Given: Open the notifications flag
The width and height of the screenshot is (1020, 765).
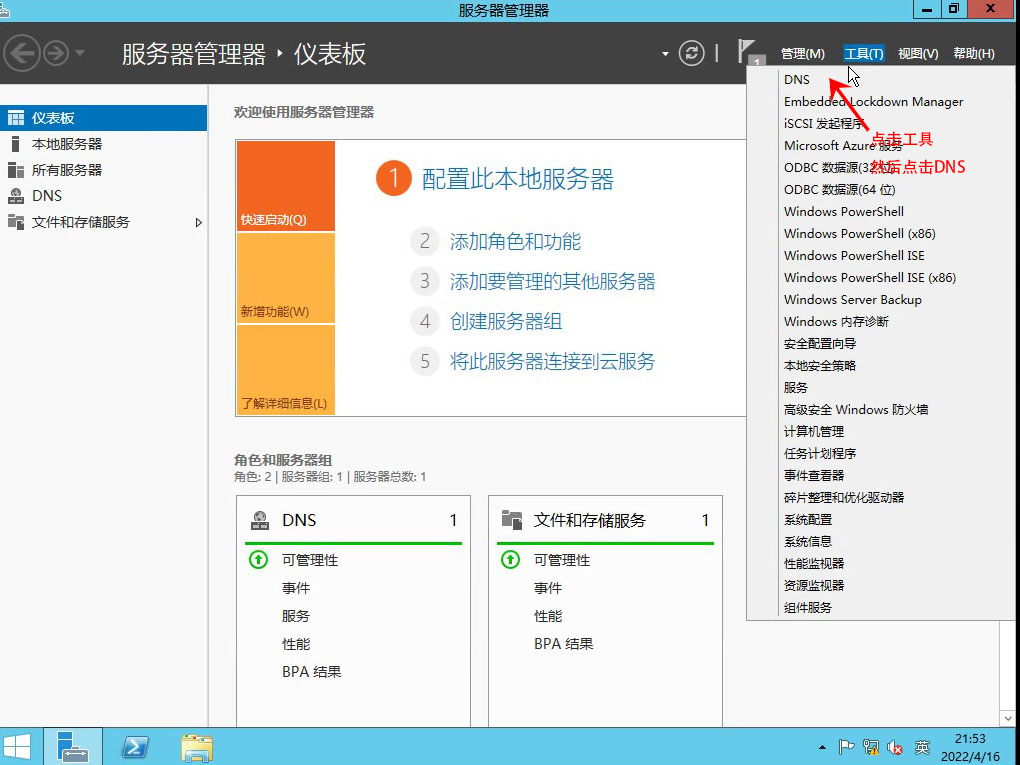Looking at the screenshot, I should 749,52.
